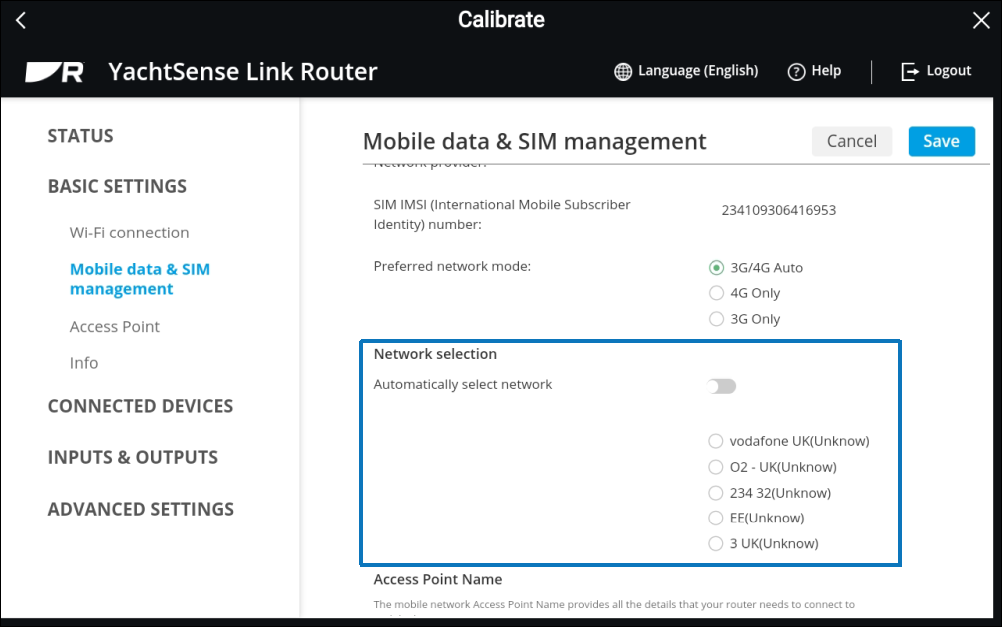
Task: Select the 3 UK(Unknow) network
Action: coord(716,544)
